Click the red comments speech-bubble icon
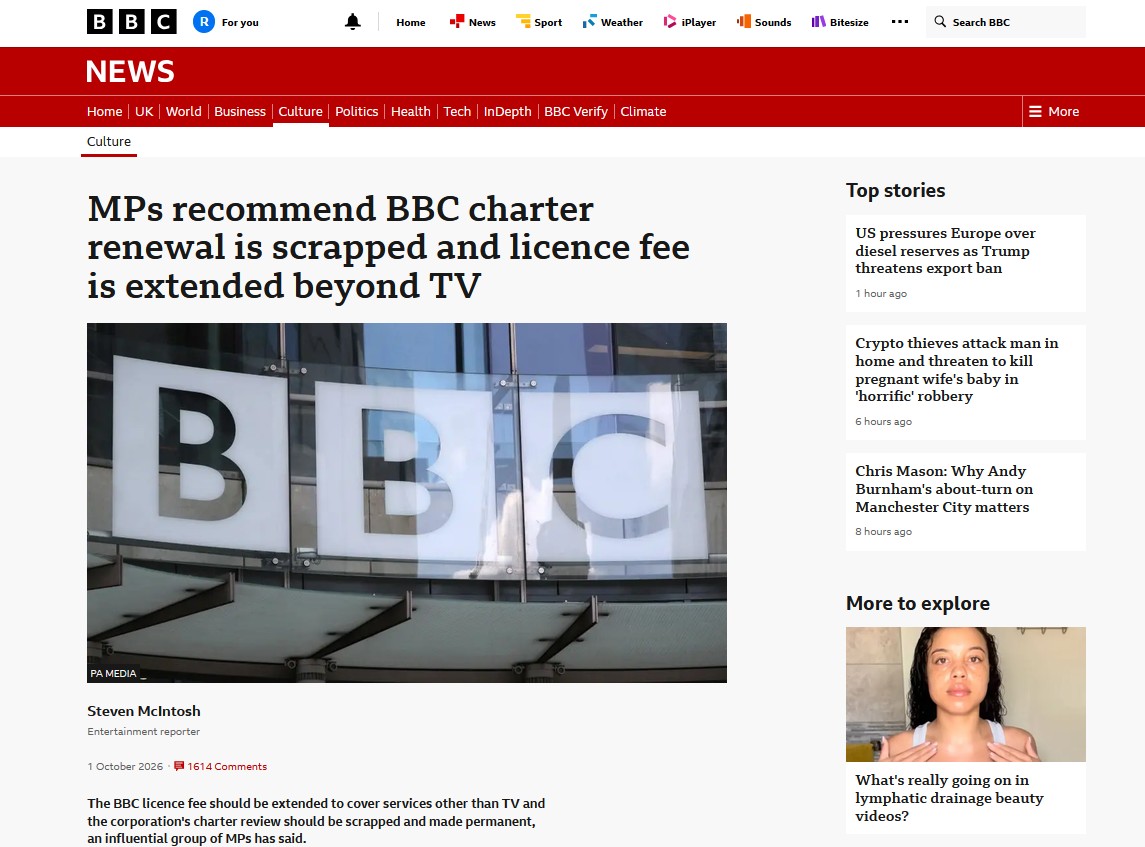Viewport: 1145px width, 847px height. coord(179,767)
